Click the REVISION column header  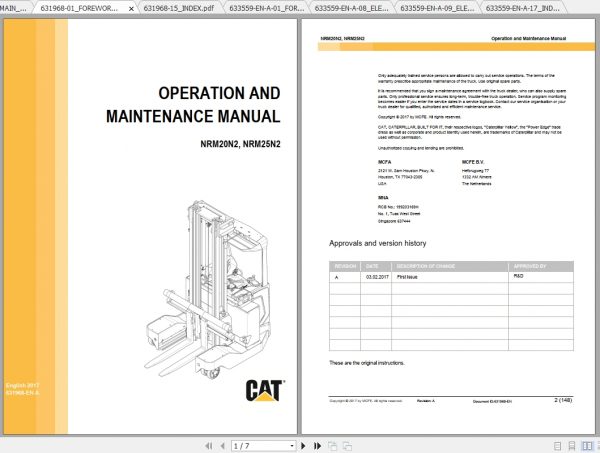click(345, 266)
